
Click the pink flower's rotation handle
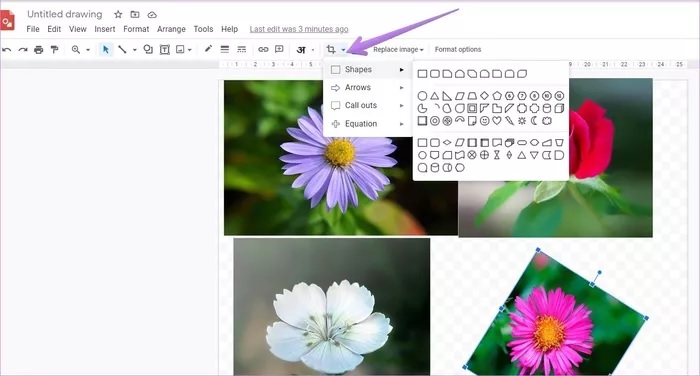[600, 272]
